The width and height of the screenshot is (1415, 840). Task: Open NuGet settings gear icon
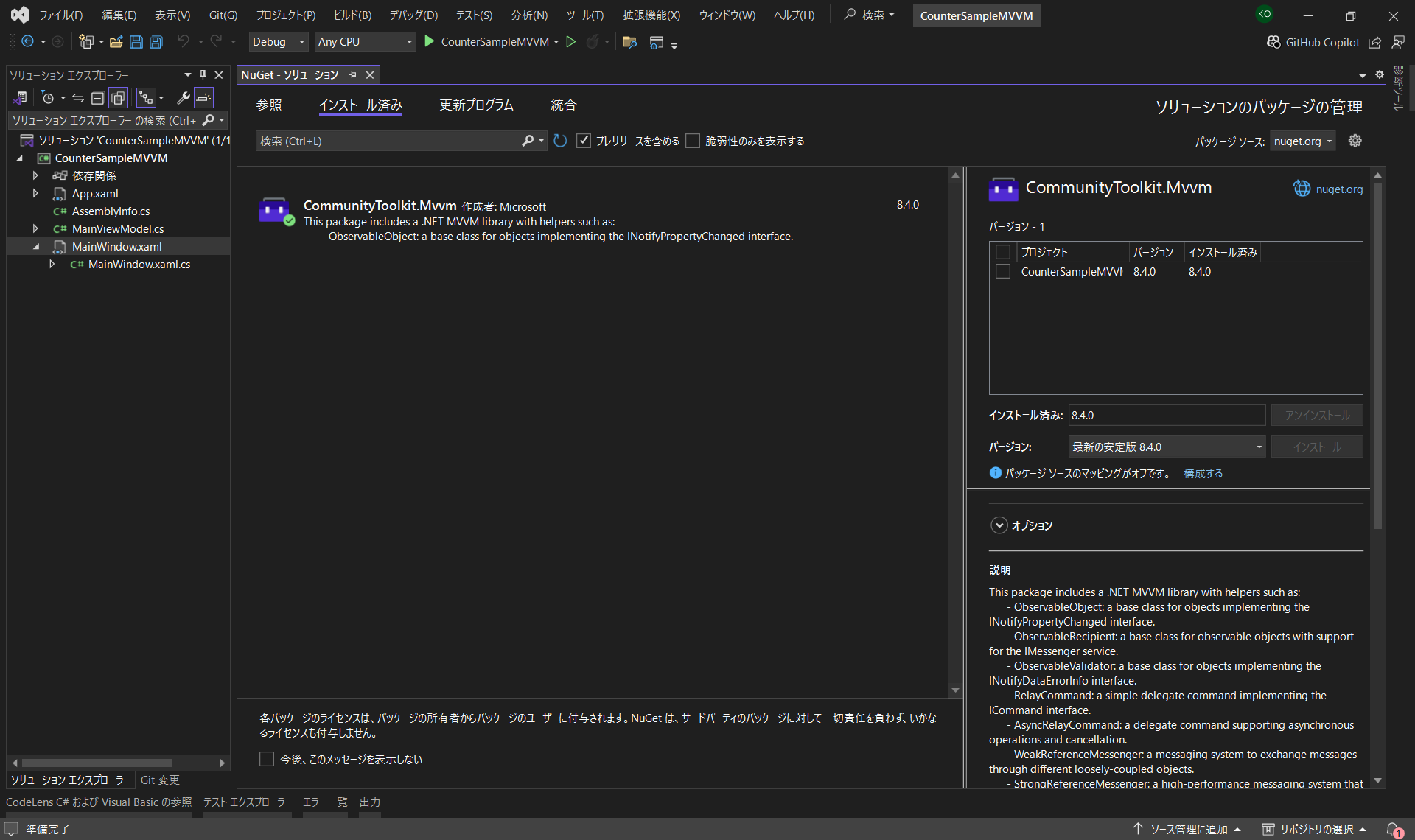coord(1355,141)
